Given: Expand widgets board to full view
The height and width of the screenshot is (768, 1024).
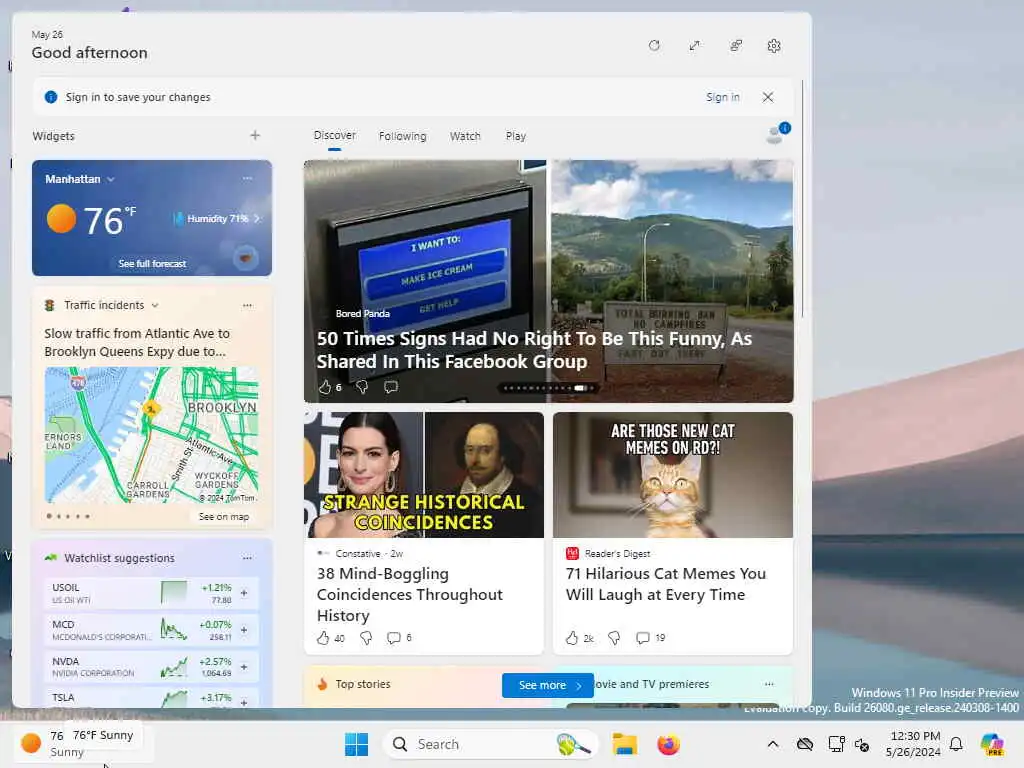Looking at the screenshot, I should pyautogui.click(x=694, y=46).
